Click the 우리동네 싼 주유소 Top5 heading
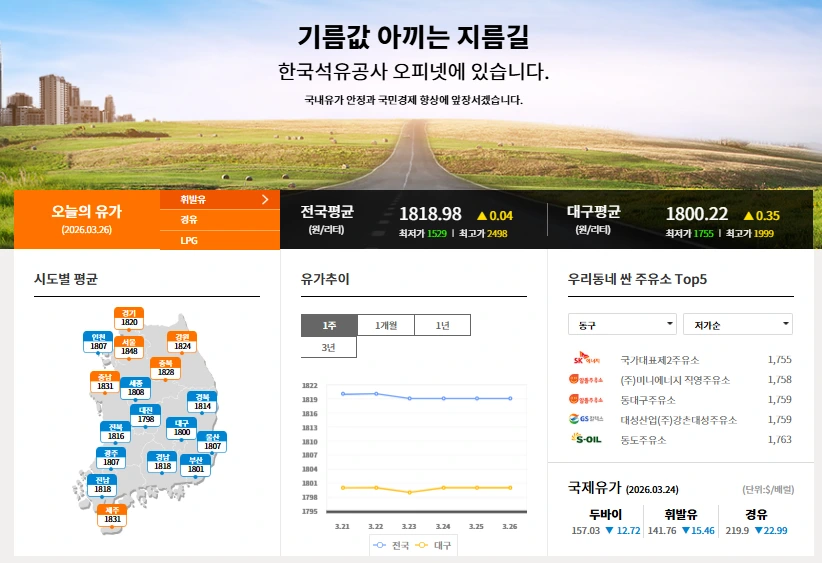822x563 pixels. 637,279
